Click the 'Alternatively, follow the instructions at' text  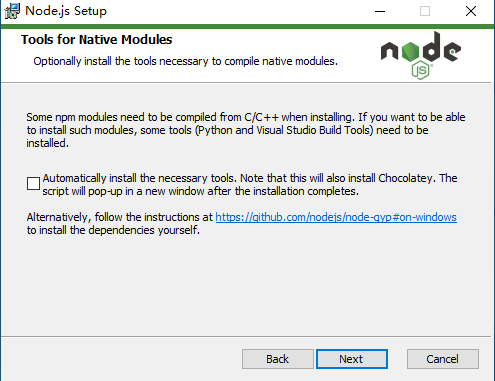pos(120,217)
